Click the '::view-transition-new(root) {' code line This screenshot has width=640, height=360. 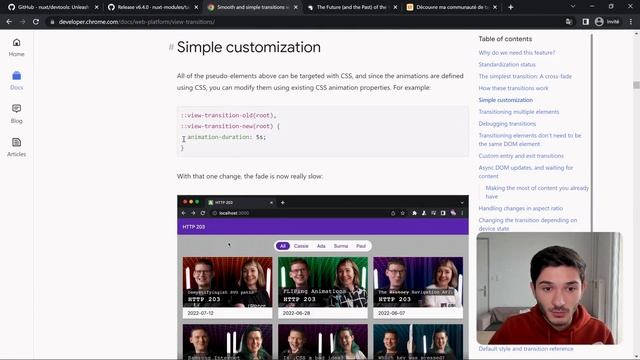click(x=230, y=126)
